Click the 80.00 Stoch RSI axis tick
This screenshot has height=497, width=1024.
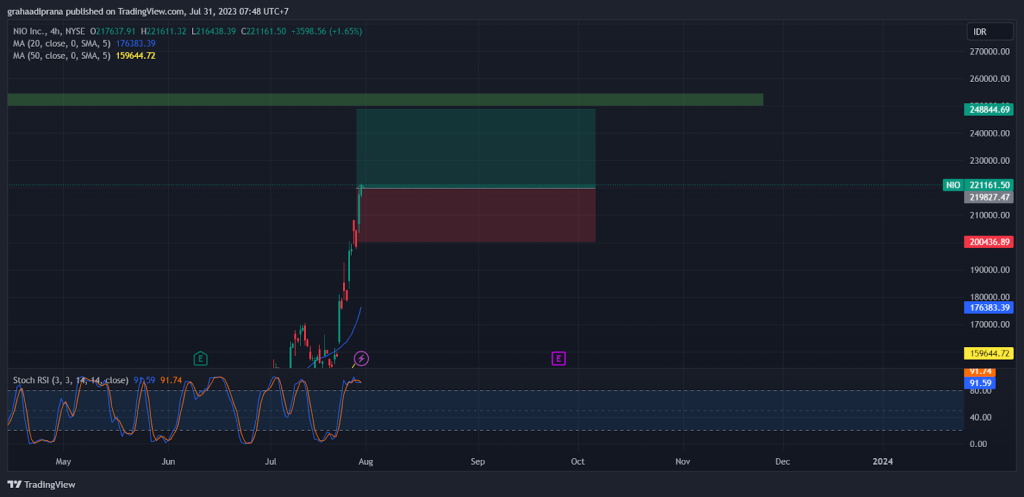[x=982, y=392]
